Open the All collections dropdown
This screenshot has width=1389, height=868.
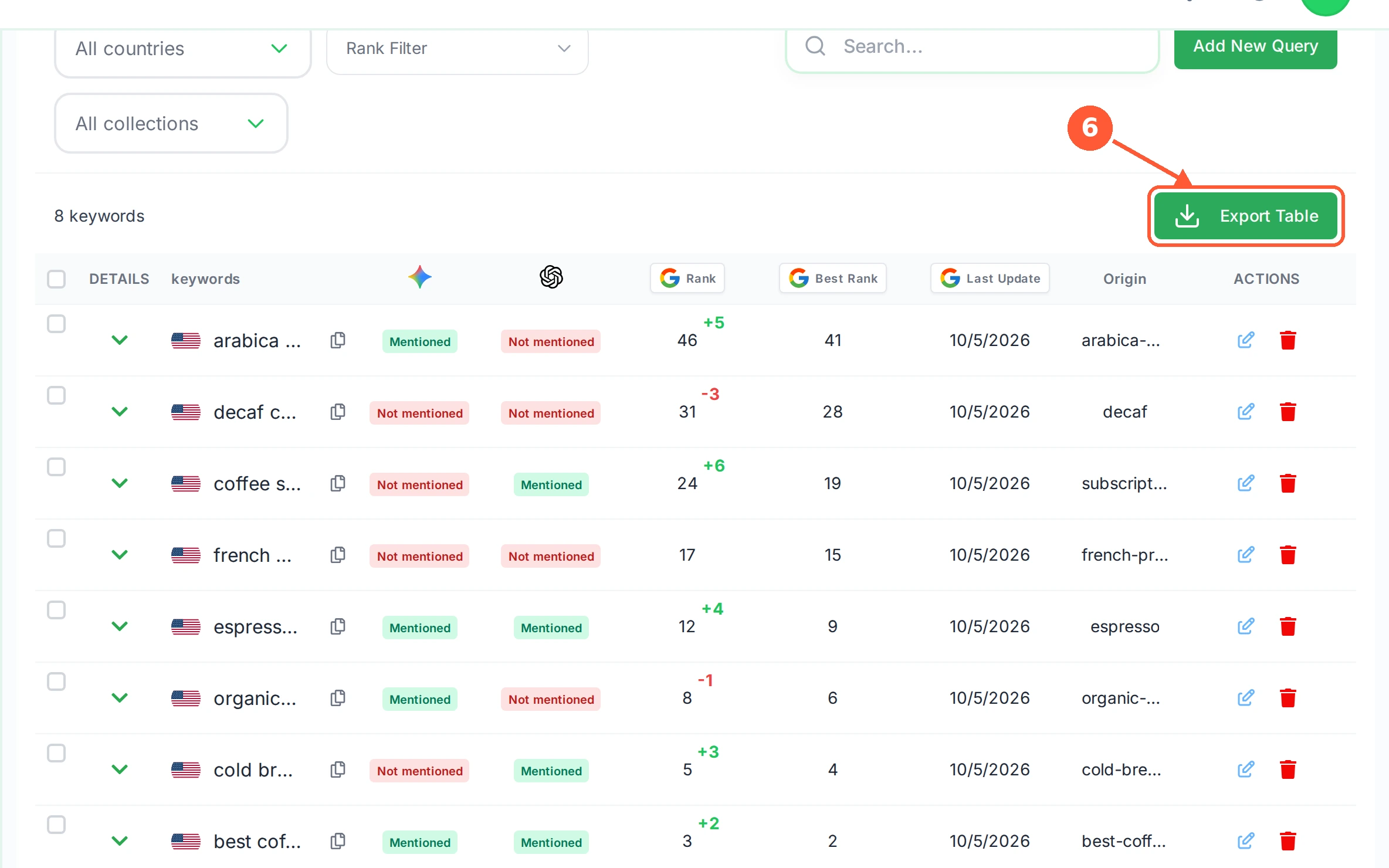pos(171,123)
